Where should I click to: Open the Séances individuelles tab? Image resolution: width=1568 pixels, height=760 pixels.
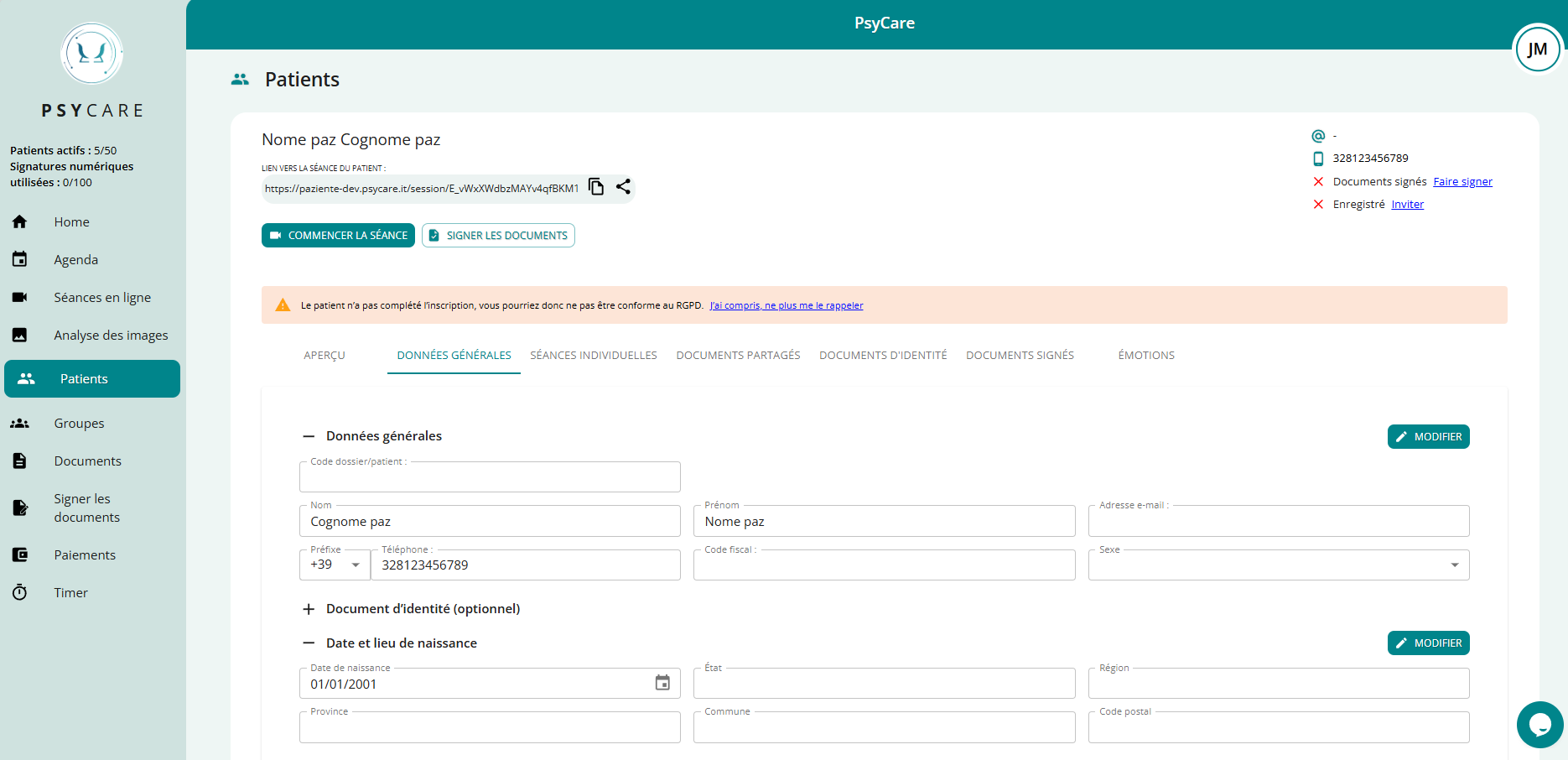(594, 356)
